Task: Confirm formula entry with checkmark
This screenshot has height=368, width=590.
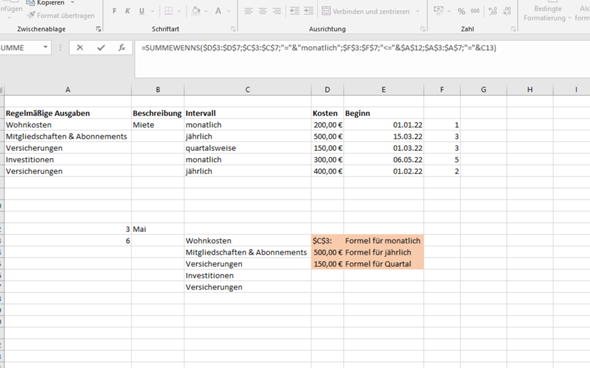Action: tap(101, 48)
